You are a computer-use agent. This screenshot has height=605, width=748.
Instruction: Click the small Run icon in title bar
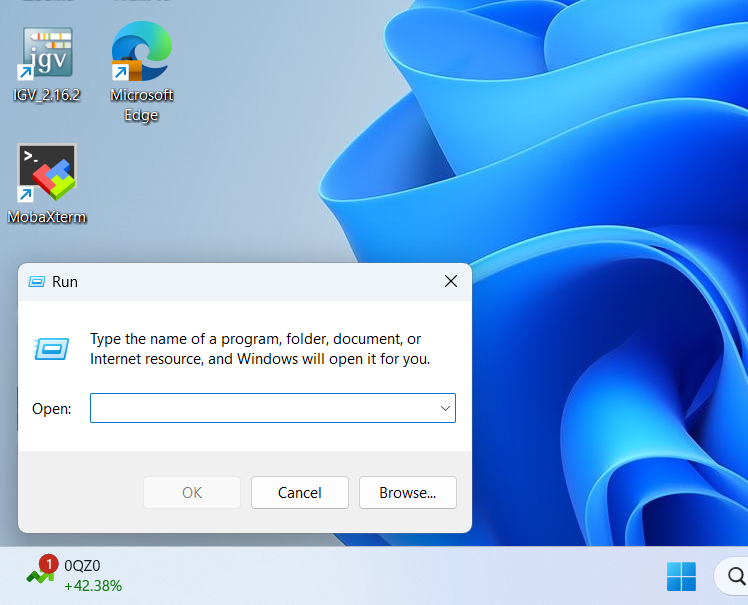point(37,282)
